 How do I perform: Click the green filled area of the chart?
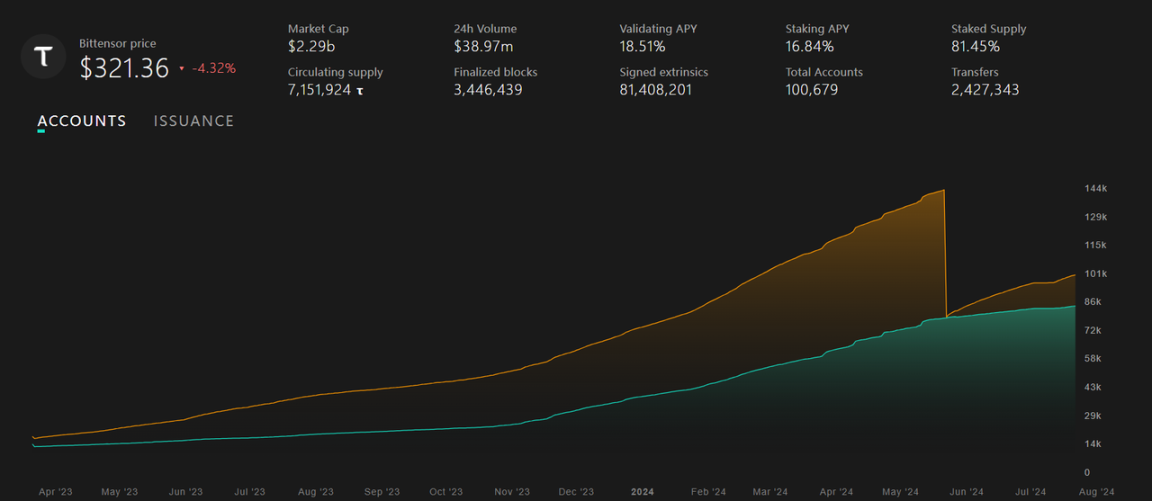click(900, 400)
